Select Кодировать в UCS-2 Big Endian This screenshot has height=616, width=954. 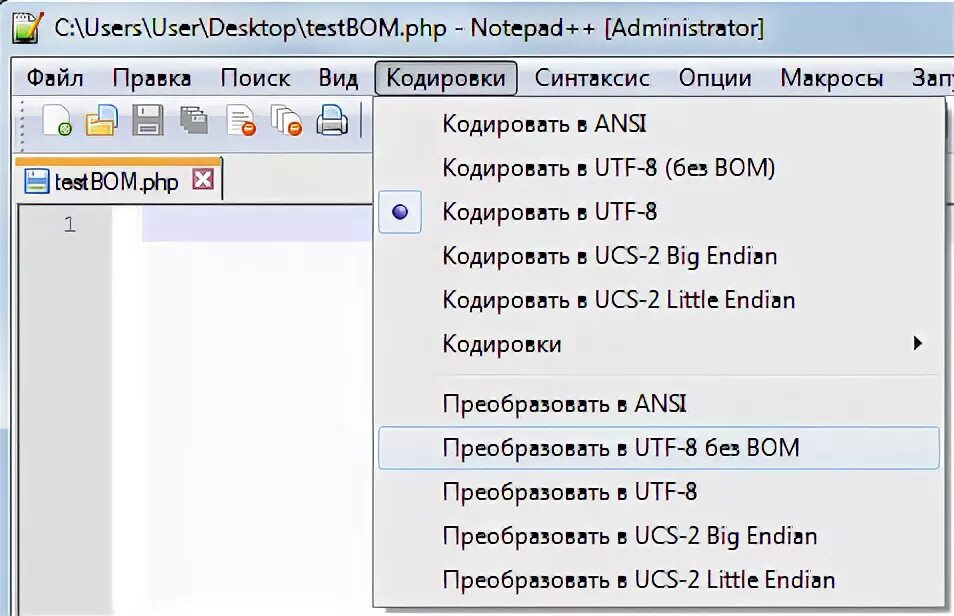pyautogui.click(x=659, y=256)
